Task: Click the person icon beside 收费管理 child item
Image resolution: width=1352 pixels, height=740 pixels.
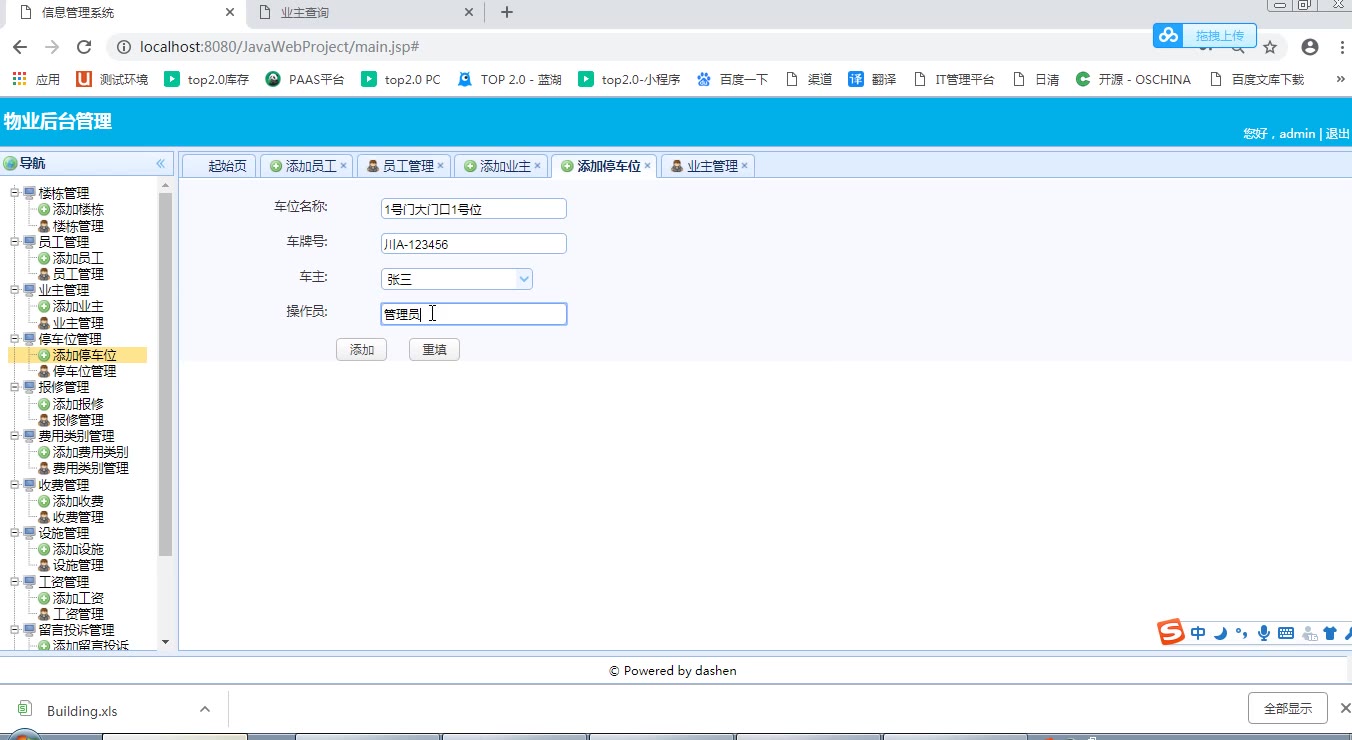Action: [44, 517]
